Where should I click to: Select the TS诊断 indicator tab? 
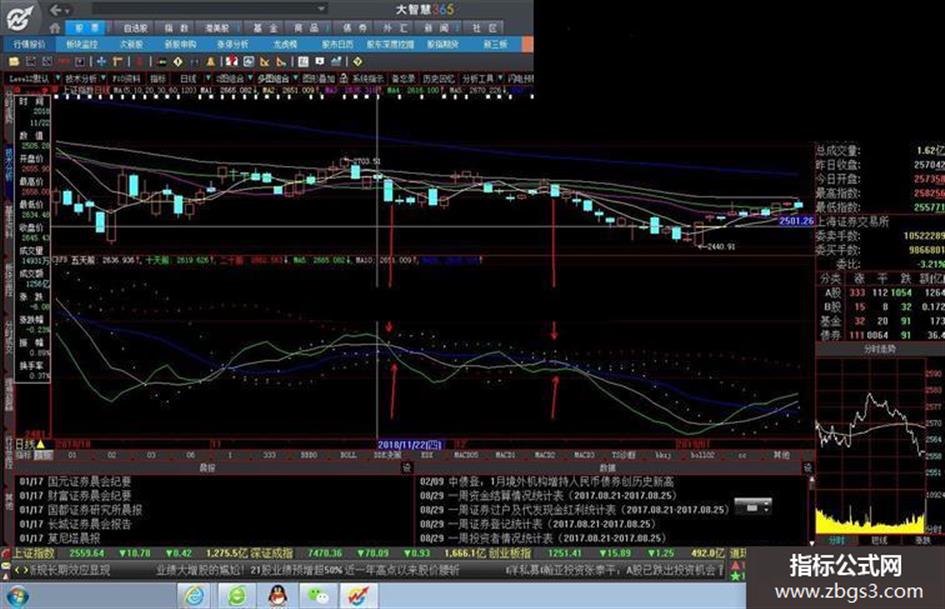[x=624, y=455]
